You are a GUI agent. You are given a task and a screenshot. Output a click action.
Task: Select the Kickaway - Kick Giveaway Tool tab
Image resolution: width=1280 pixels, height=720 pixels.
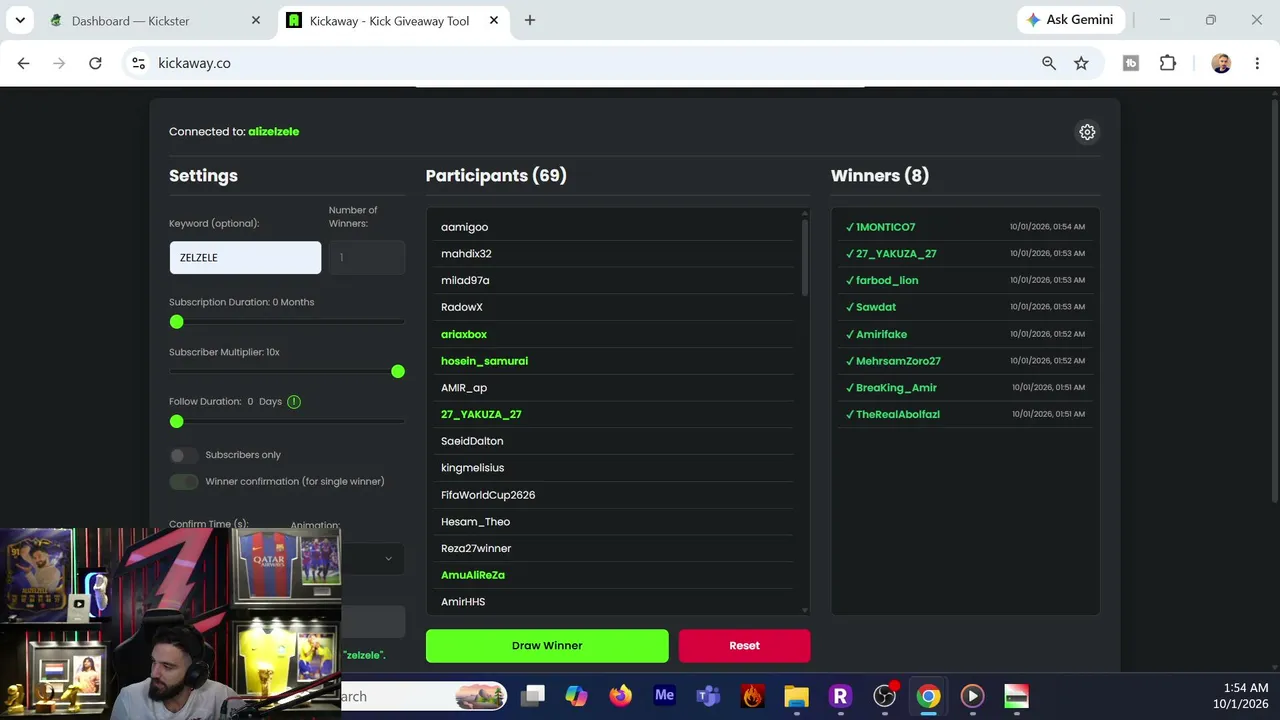(392, 20)
